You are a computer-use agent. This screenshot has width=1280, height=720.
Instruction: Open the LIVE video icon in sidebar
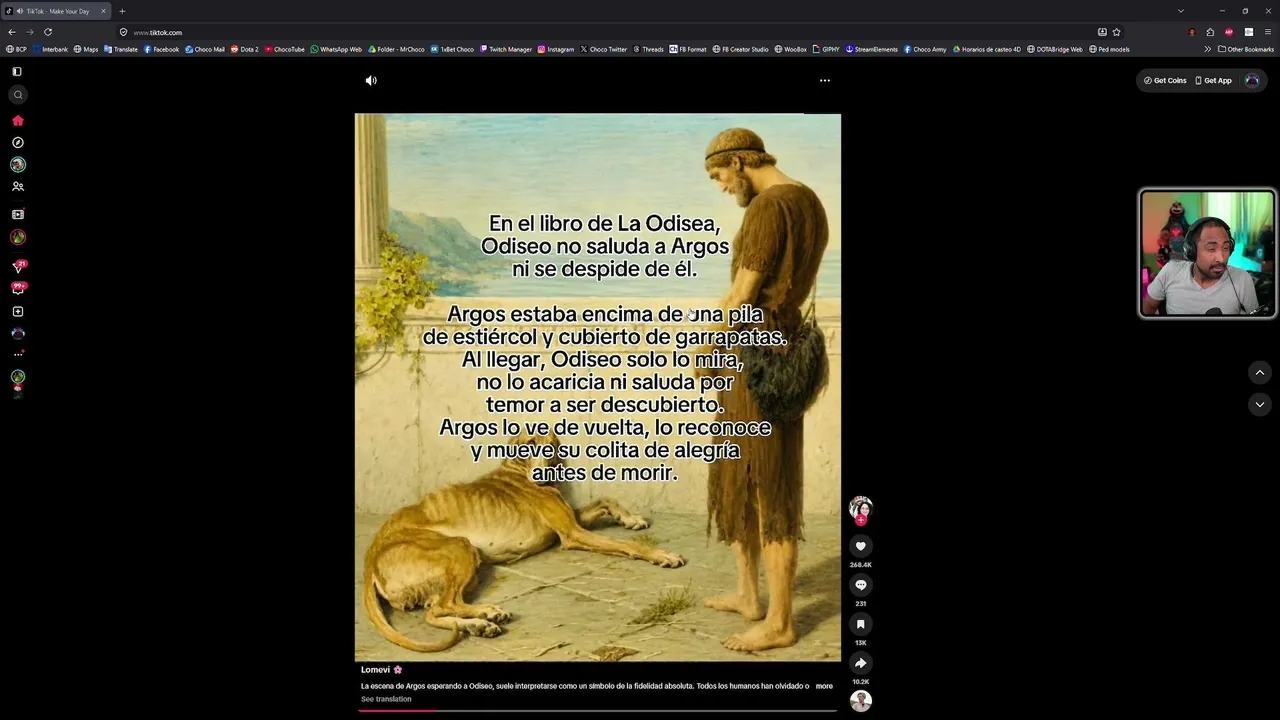17,214
